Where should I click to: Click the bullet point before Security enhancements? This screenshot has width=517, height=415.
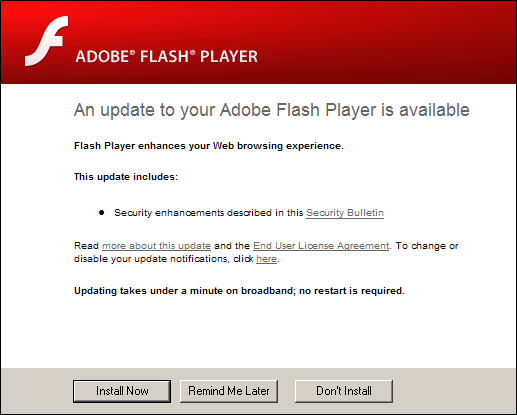[x=102, y=213]
